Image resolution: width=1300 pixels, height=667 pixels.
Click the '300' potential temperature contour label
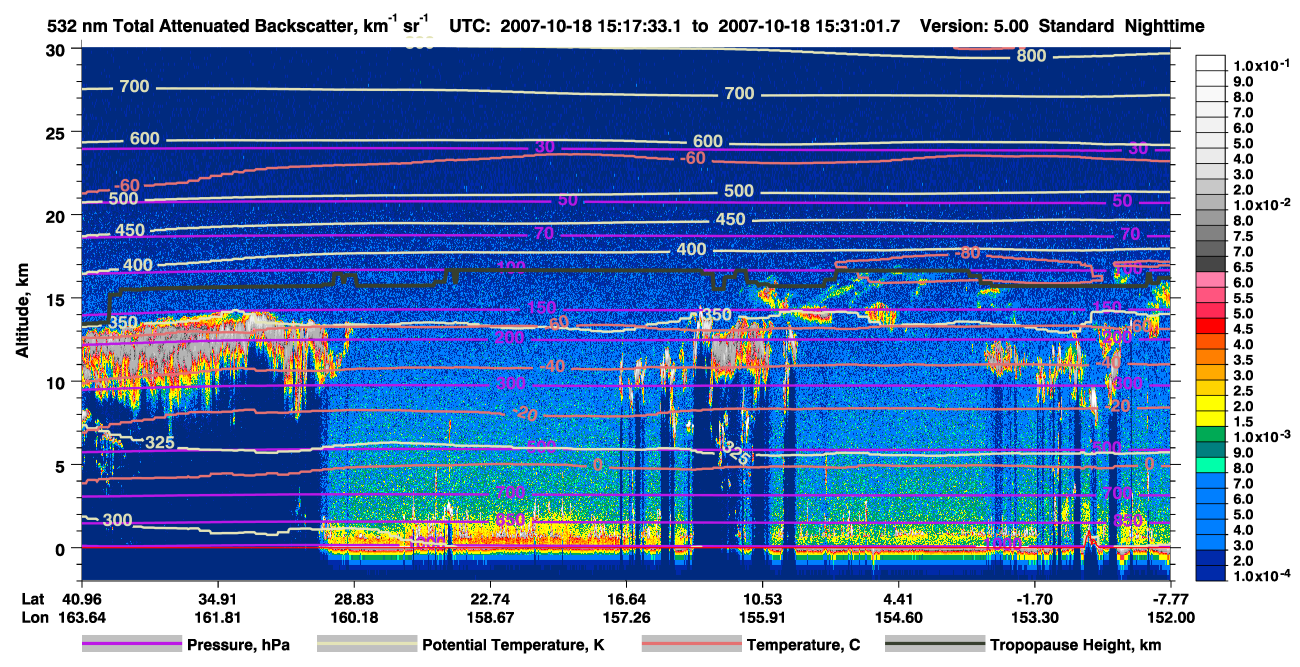pyautogui.click(x=118, y=520)
